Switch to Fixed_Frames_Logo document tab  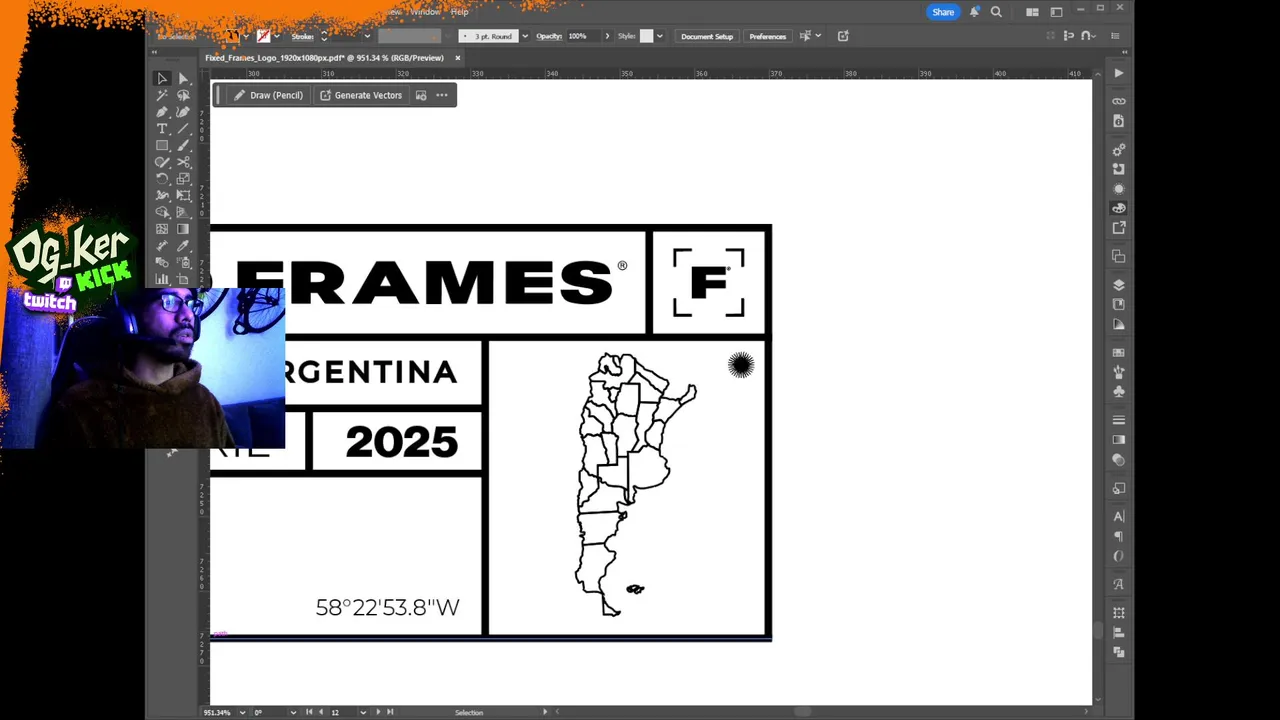pos(324,58)
